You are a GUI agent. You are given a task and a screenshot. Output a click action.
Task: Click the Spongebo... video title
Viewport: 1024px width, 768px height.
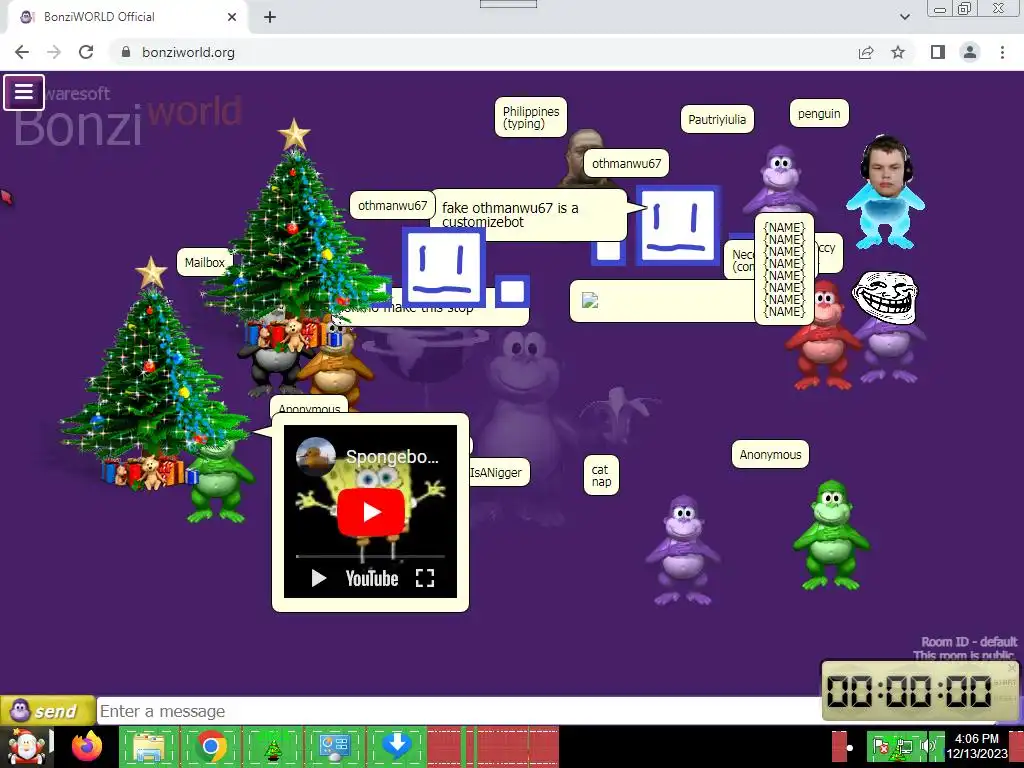tap(392, 456)
